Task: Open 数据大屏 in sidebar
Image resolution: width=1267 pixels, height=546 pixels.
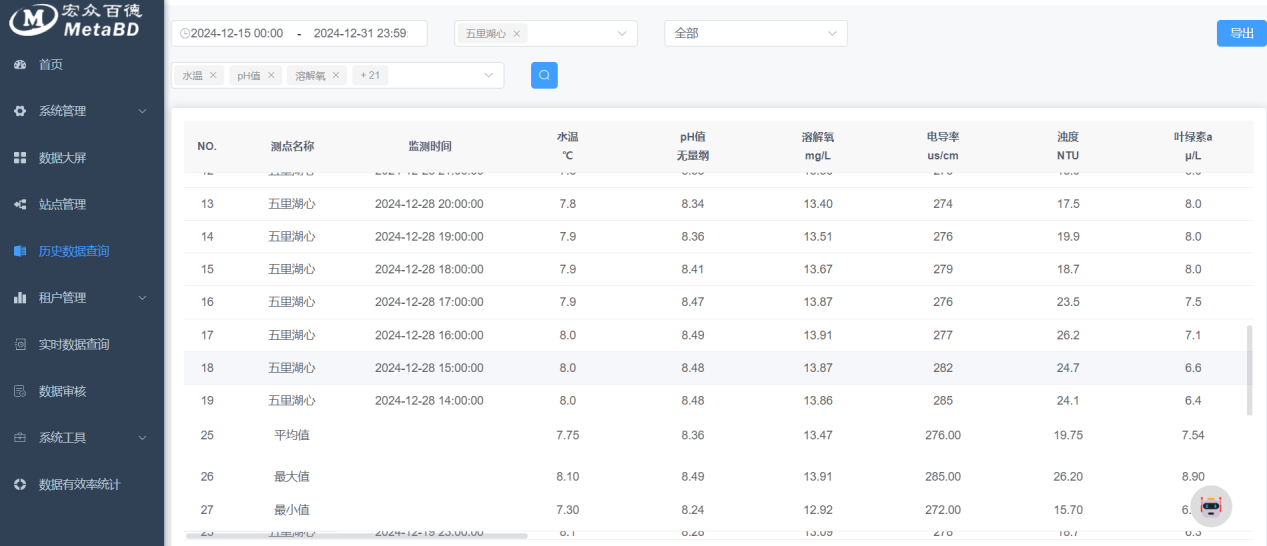Action: coord(63,158)
